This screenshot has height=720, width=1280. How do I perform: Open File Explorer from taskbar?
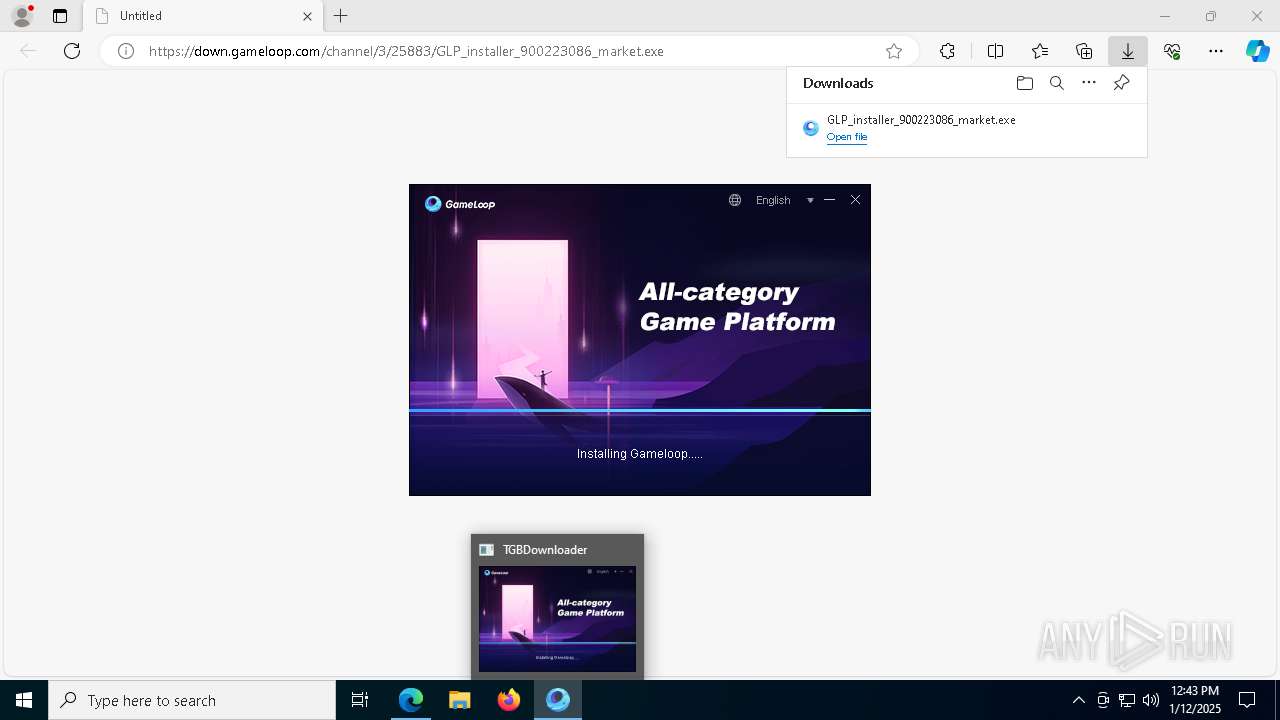click(x=460, y=700)
